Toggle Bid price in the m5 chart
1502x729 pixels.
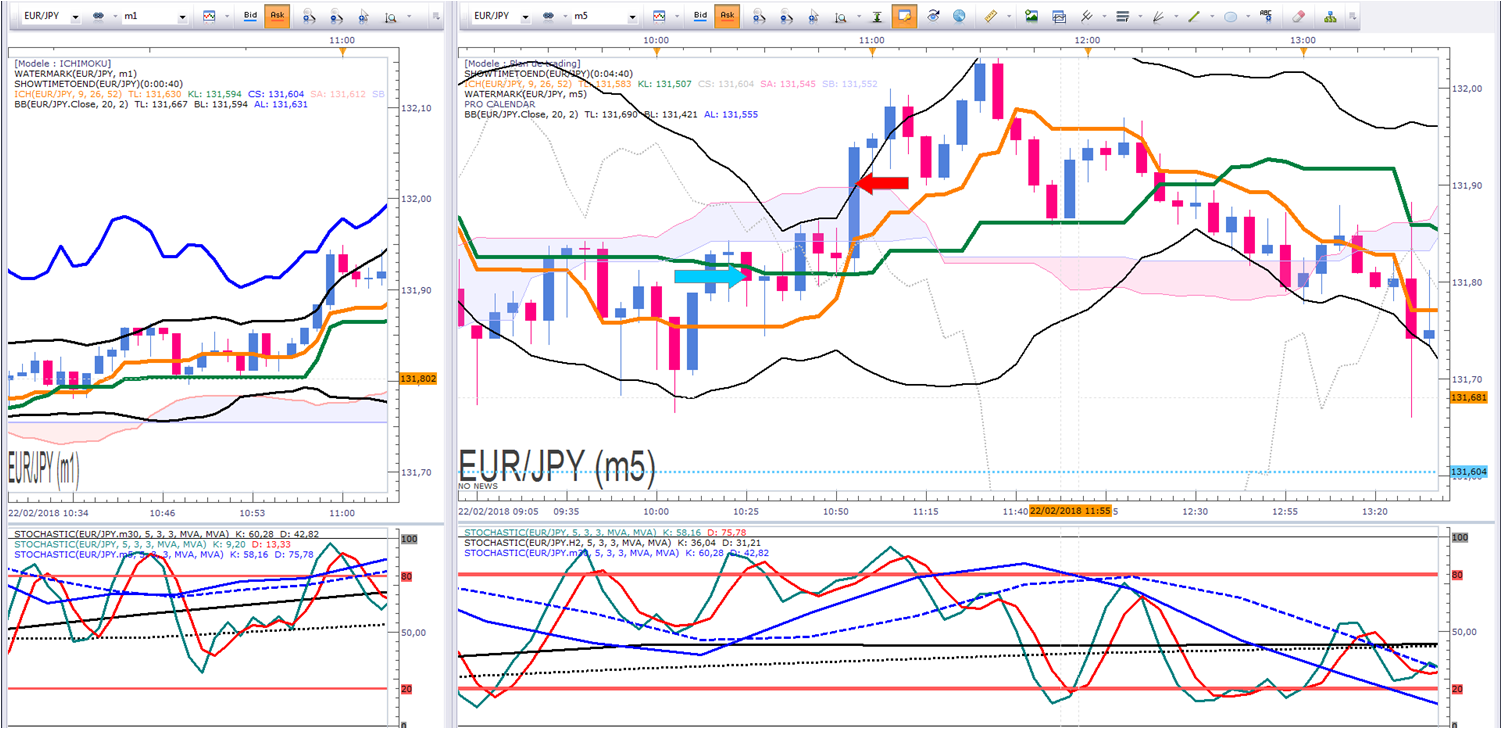click(x=700, y=17)
